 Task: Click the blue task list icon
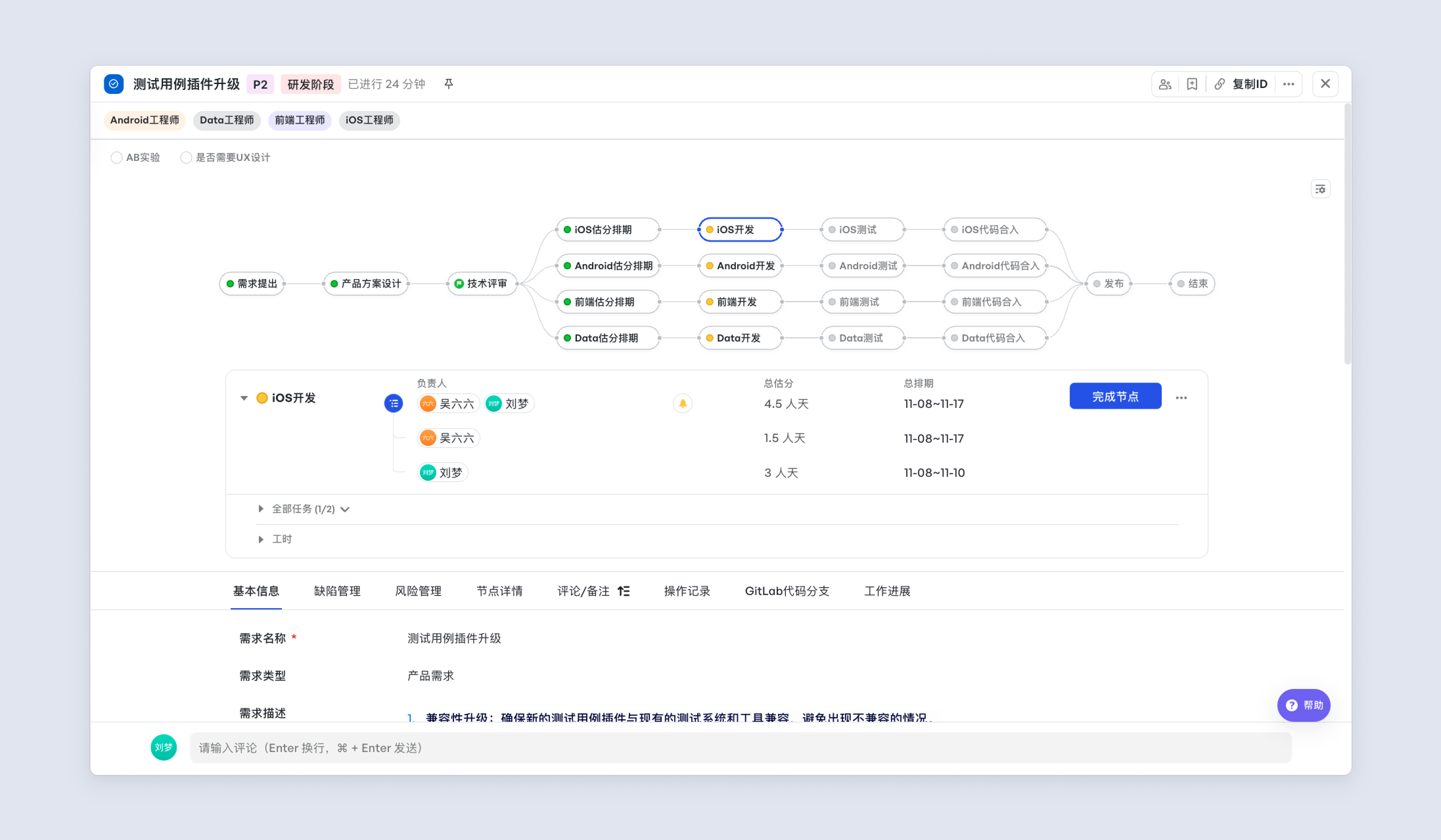pos(393,404)
